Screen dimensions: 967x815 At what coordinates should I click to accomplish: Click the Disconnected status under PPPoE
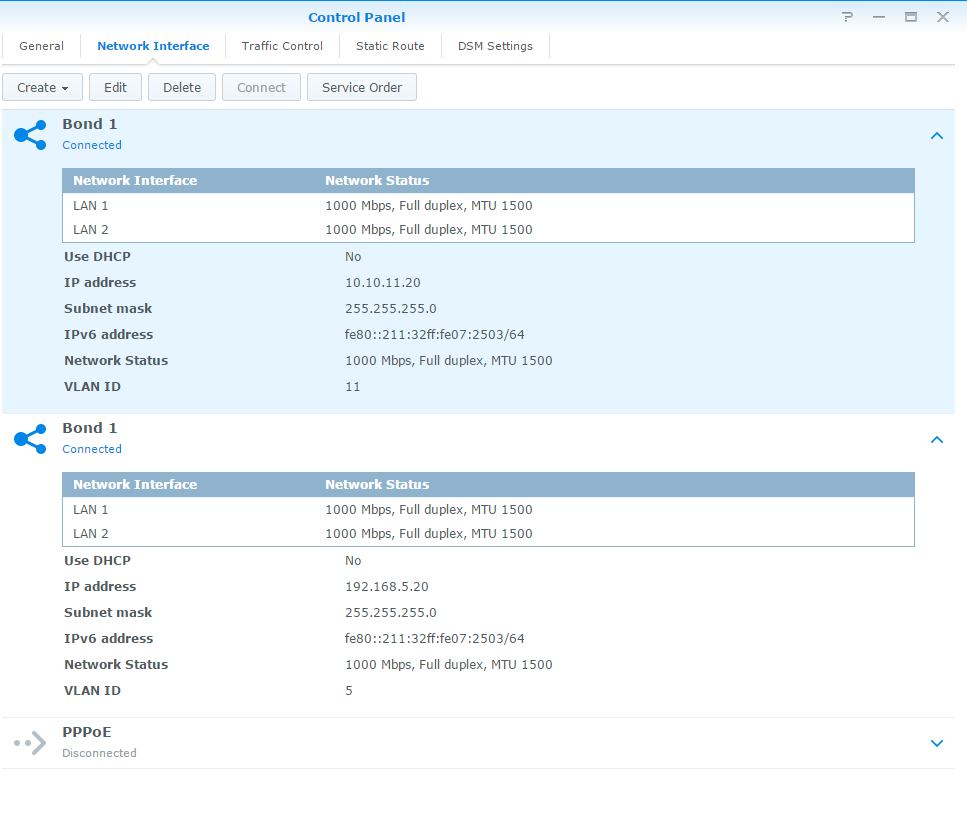point(99,753)
